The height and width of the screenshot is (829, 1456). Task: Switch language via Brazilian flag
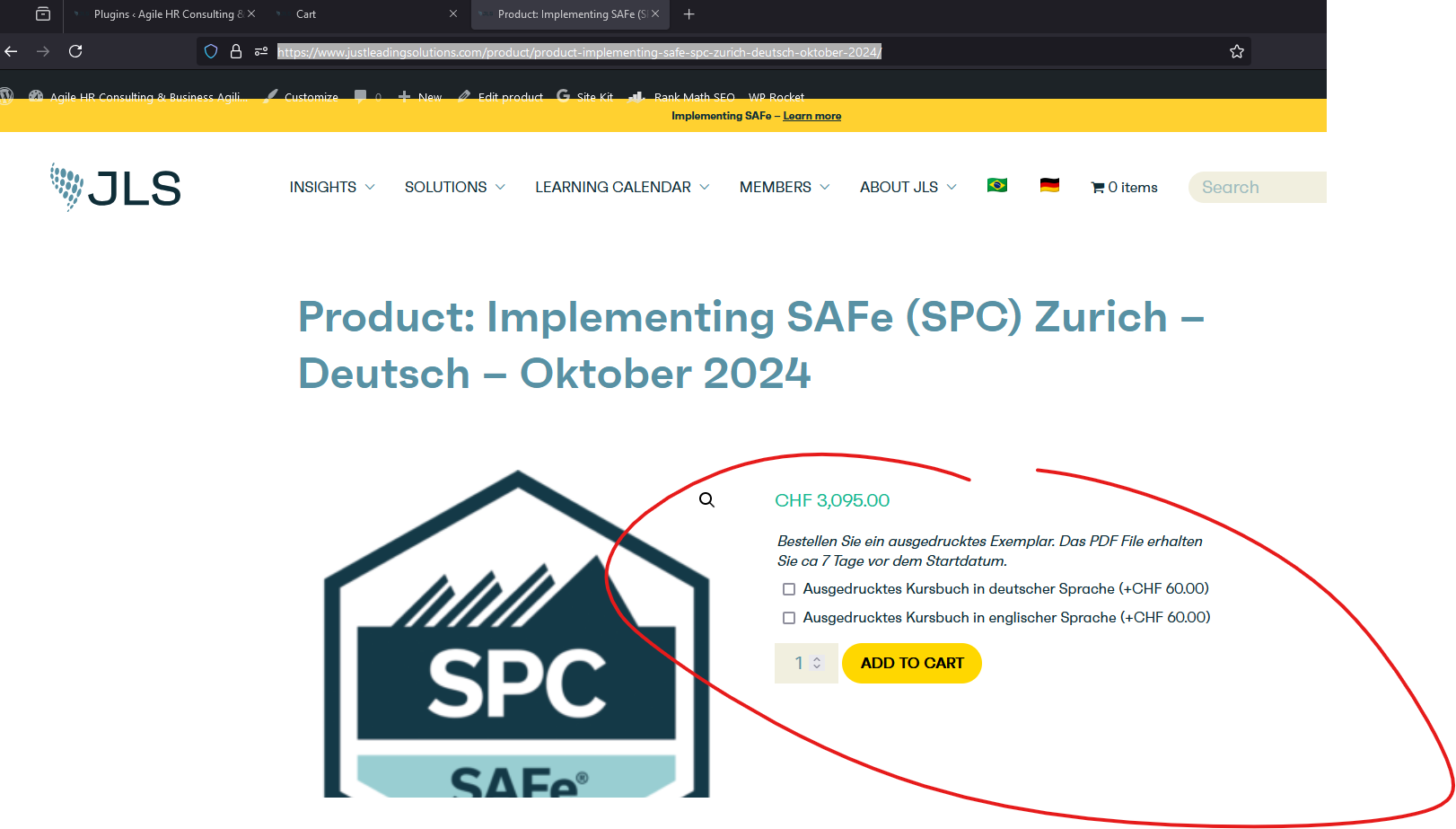tap(997, 185)
